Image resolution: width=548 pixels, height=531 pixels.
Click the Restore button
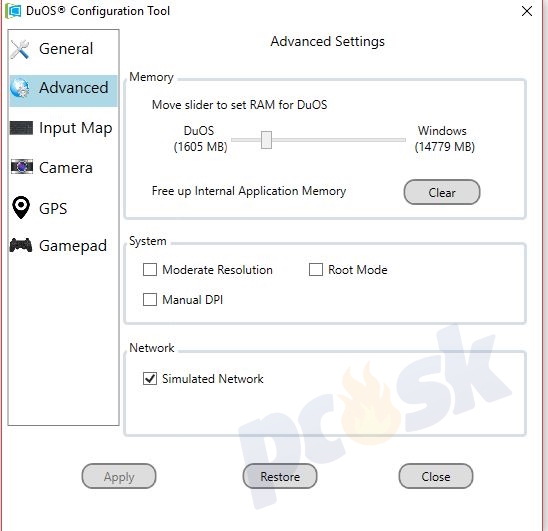(280, 476)
